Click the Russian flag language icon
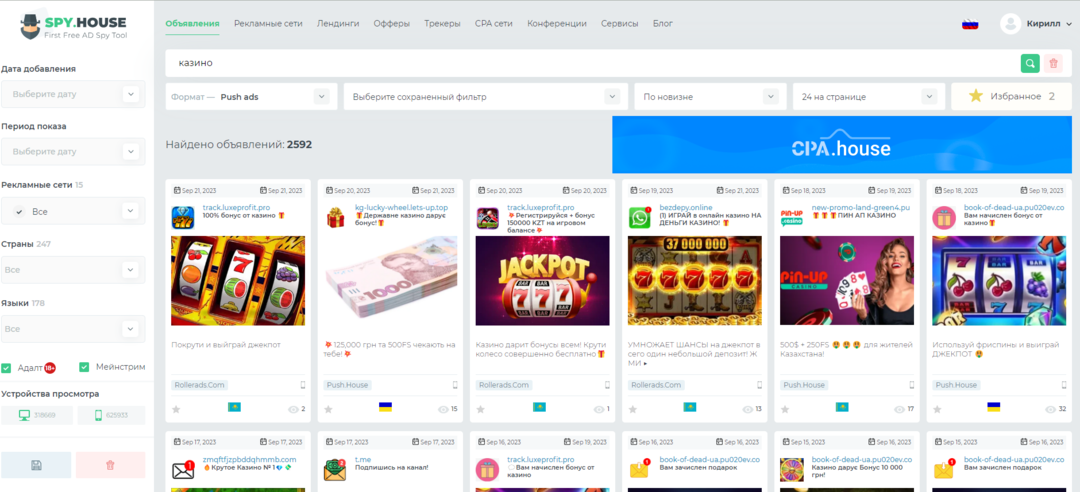Image resolution: width=1080 pixels, height=492 pixels. click(970, 23)
